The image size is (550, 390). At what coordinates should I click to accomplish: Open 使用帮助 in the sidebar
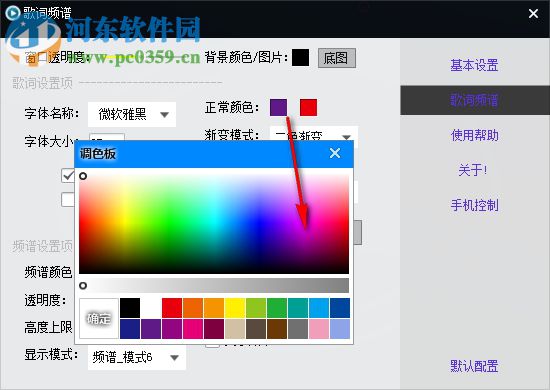point(474,135)
